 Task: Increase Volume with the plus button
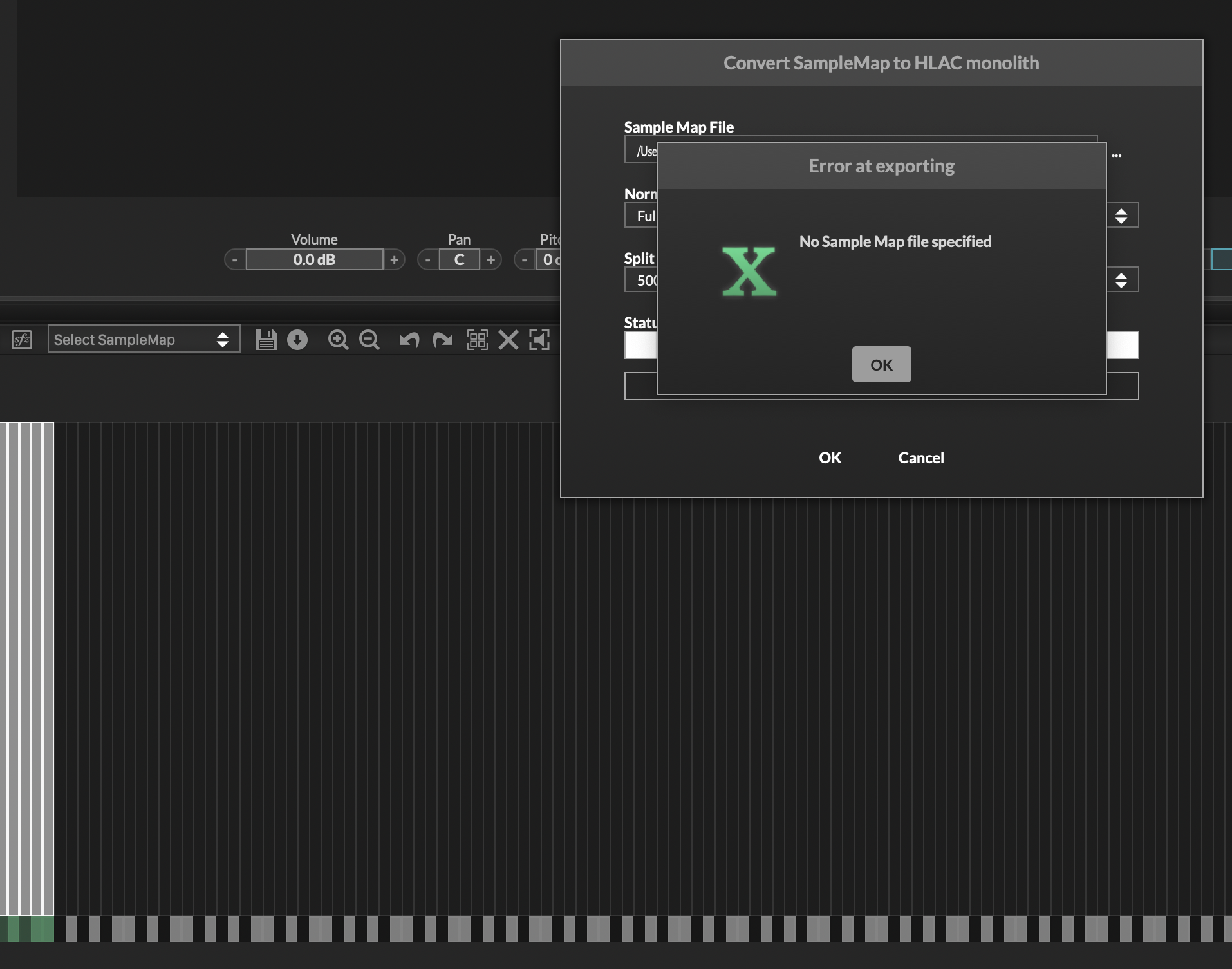point(395,260)
